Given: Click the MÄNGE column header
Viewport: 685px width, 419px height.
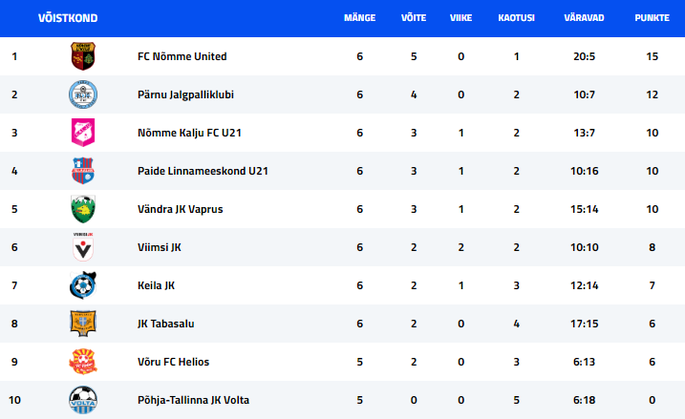Looking at the screenshot, I should pos(360,18).
